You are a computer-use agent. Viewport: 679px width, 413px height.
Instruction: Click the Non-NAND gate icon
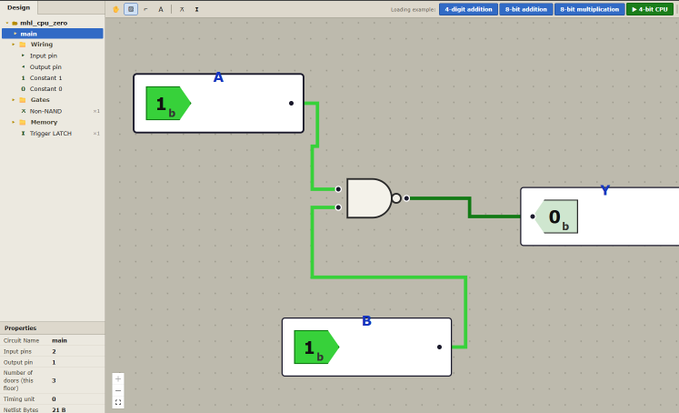[23, 111]
